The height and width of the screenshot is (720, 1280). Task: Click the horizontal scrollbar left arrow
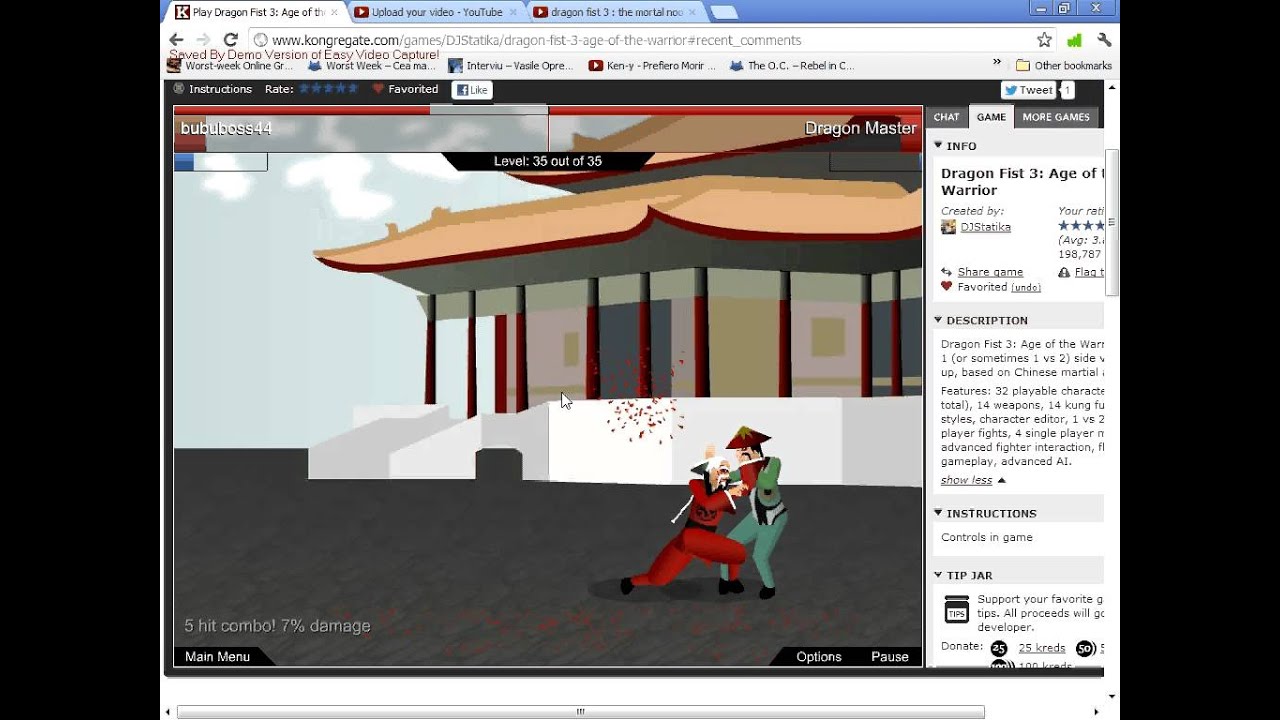168,712
